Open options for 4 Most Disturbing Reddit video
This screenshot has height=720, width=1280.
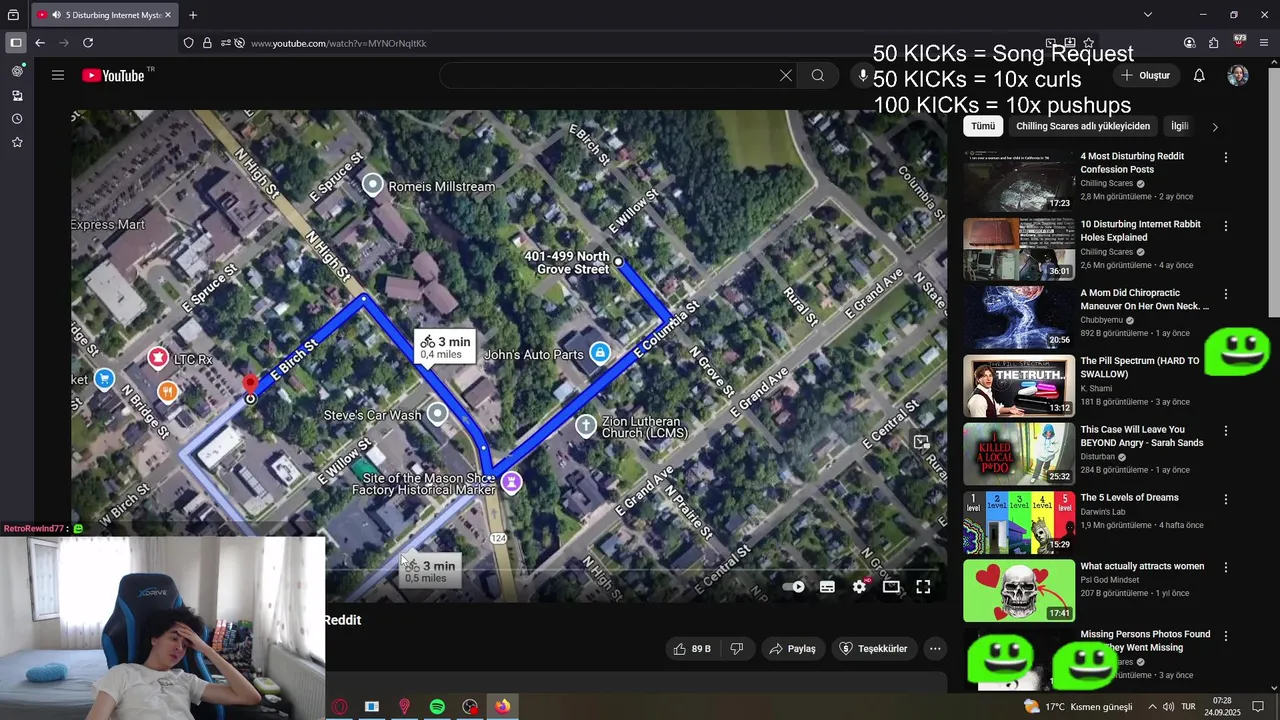(1226, 157)
